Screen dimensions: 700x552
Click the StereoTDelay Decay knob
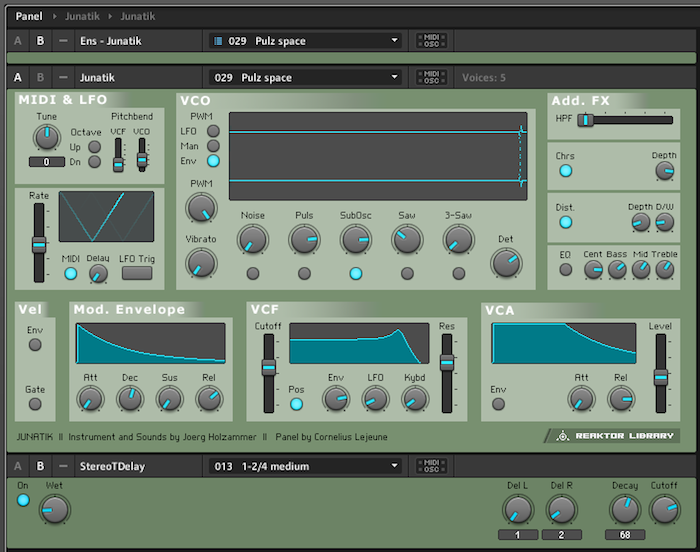coord(625,510)
